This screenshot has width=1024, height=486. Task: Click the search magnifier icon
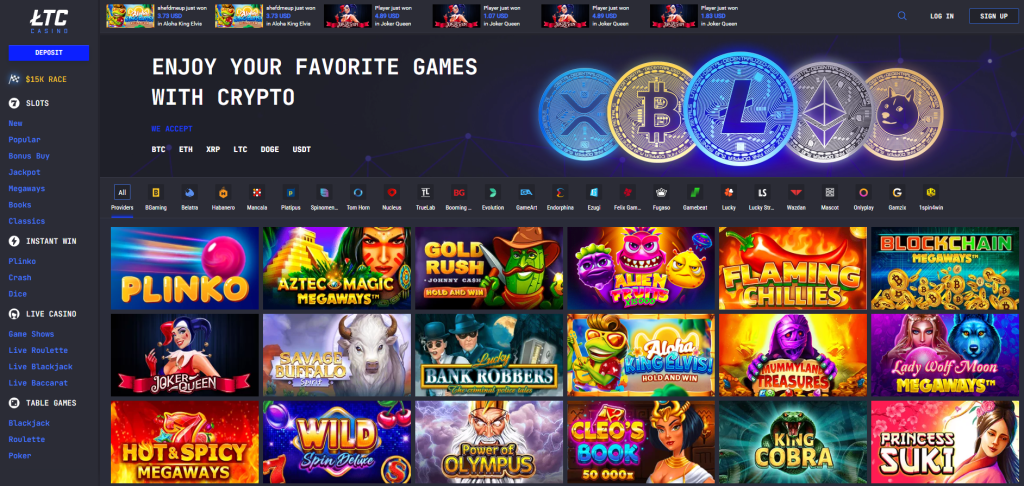click(902, 16)
